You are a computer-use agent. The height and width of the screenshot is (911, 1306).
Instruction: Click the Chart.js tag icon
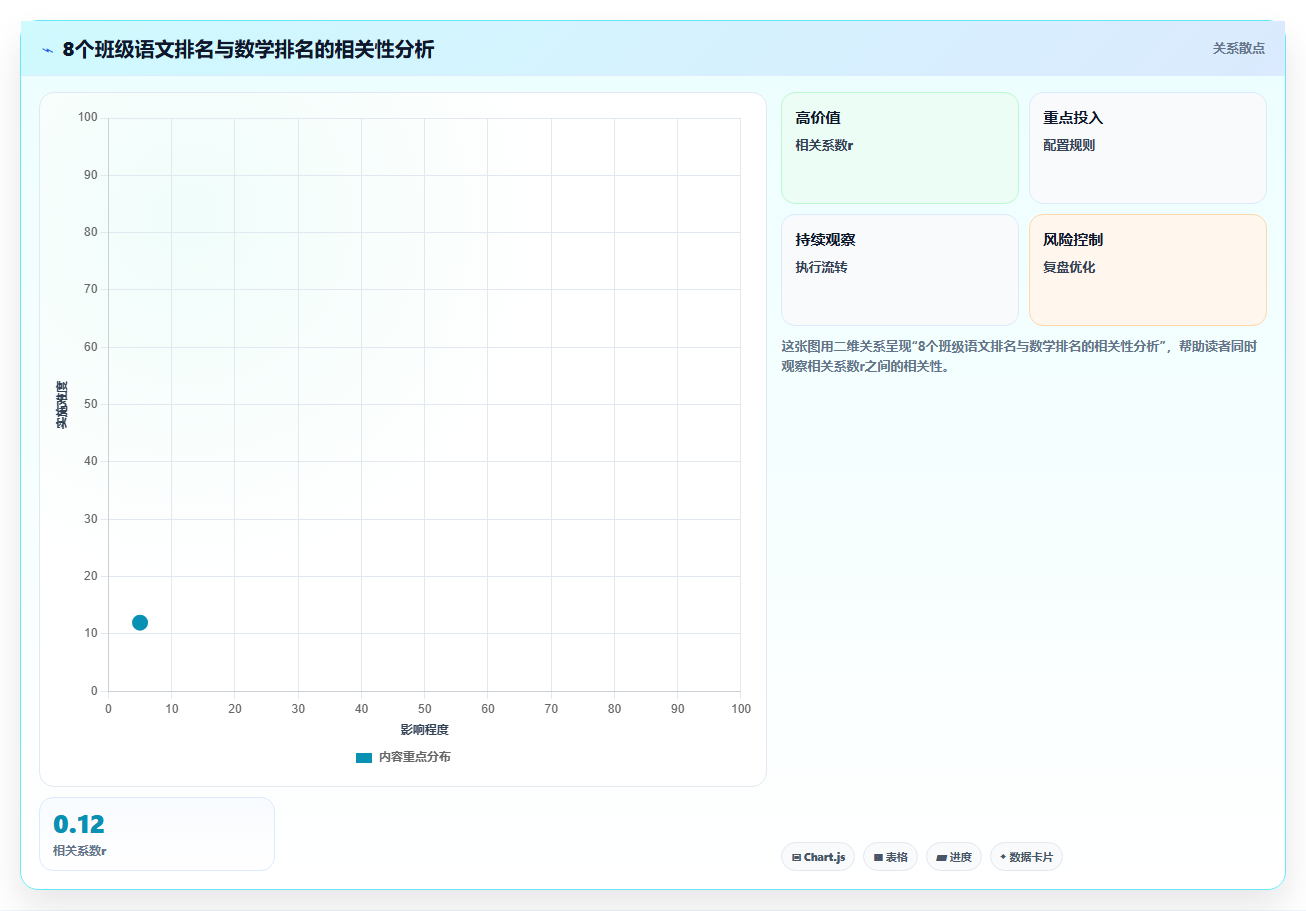point(796,857)
